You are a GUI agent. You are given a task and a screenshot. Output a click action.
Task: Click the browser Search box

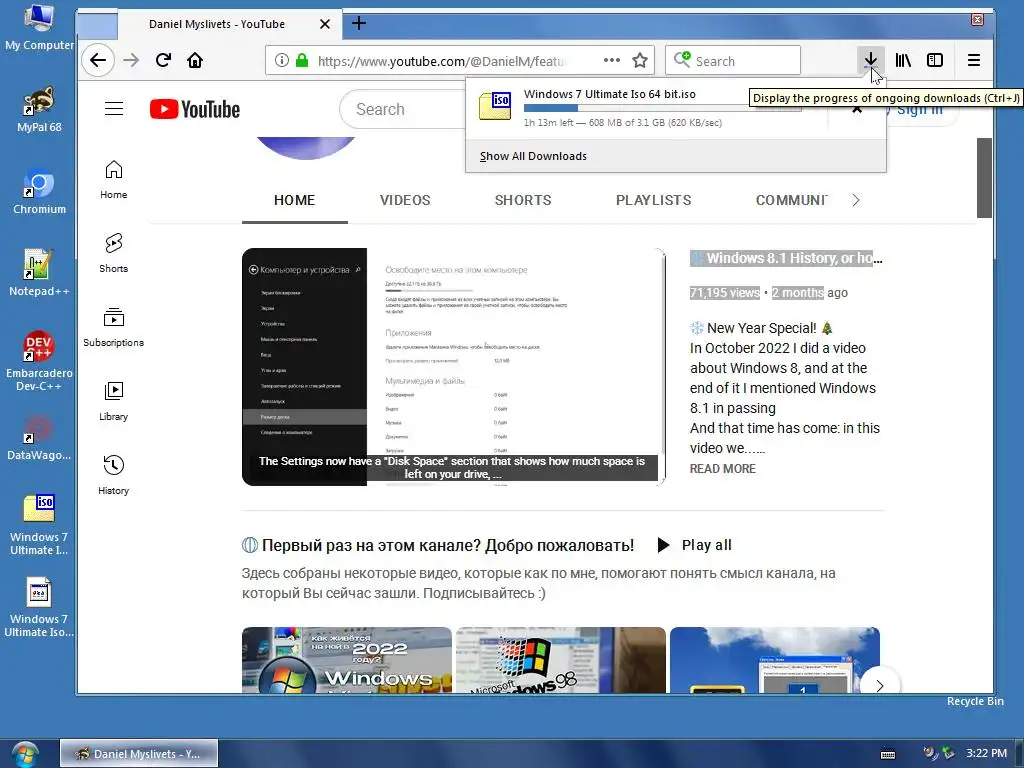[733, 61]
